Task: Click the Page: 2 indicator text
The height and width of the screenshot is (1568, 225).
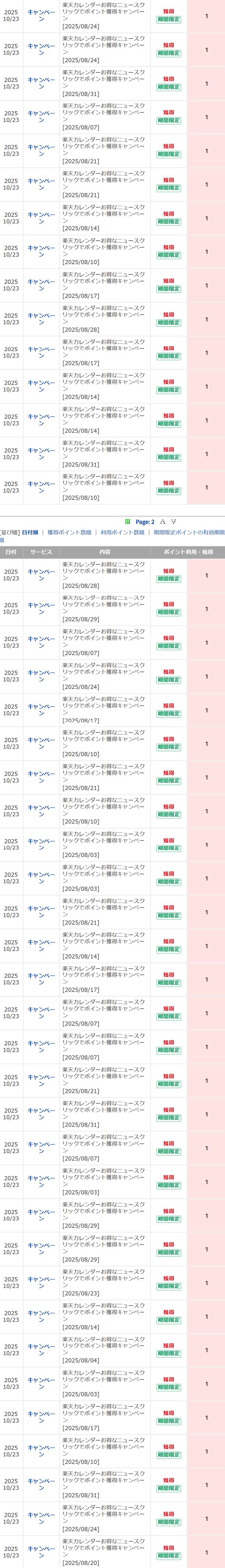Action: [x=145, y=522]
